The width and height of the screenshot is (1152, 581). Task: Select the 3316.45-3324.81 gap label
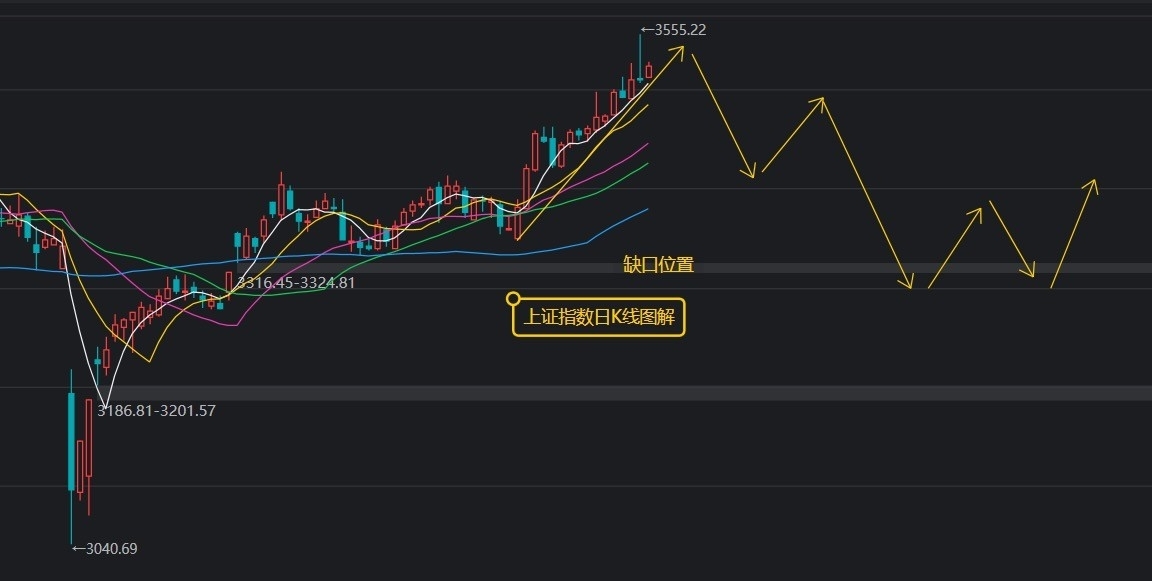tap(296, 283)
